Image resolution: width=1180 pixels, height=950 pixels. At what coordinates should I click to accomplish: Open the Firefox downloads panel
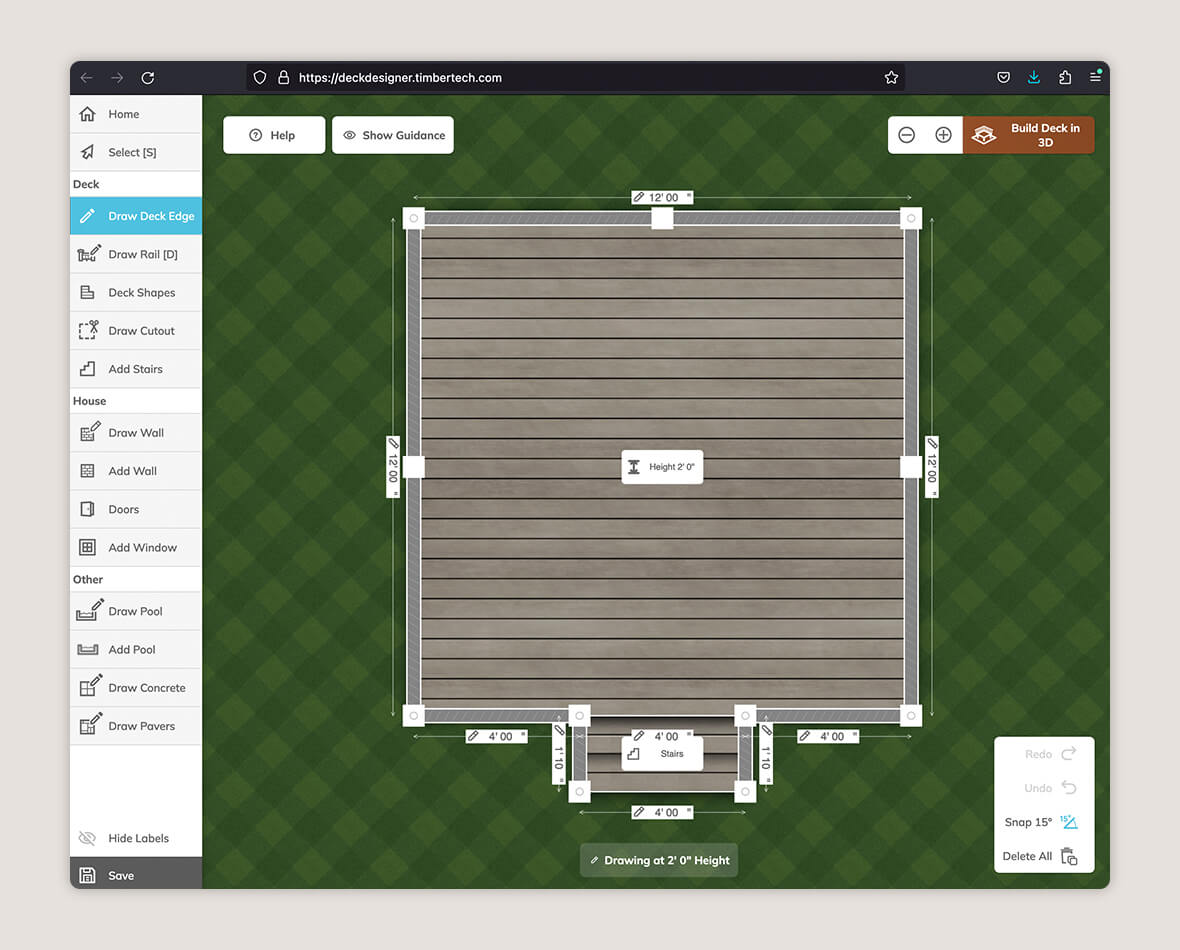[1033, 77]
